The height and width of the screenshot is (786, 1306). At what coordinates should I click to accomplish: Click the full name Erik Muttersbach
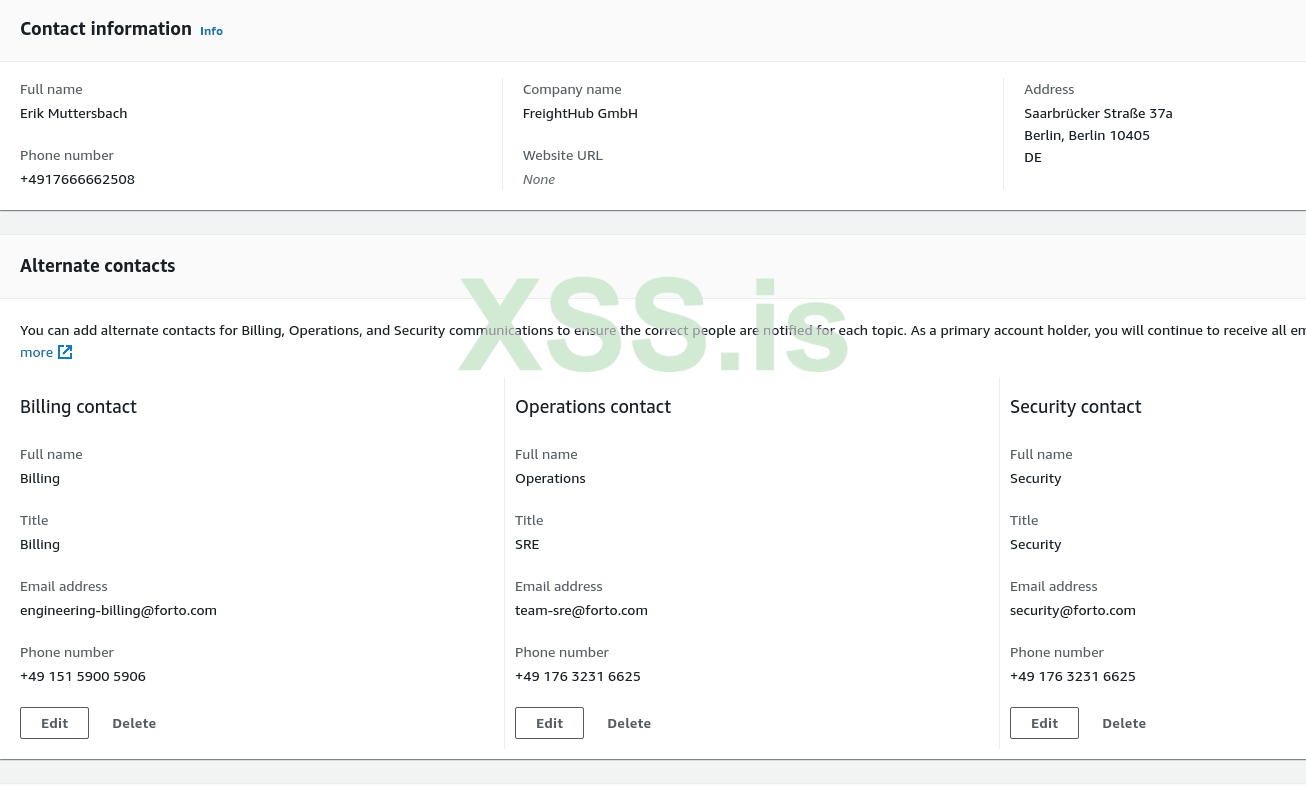click(74, 113)
